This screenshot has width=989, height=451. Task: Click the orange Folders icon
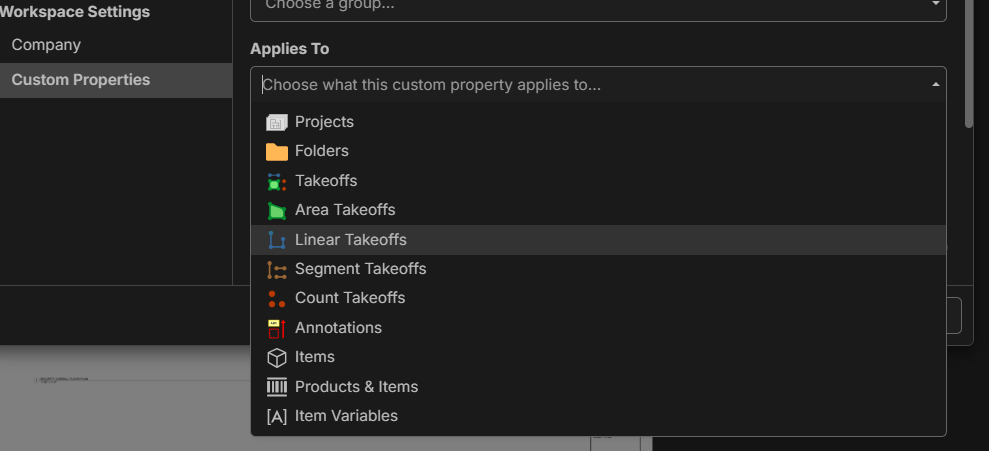[x=277, y=152]
